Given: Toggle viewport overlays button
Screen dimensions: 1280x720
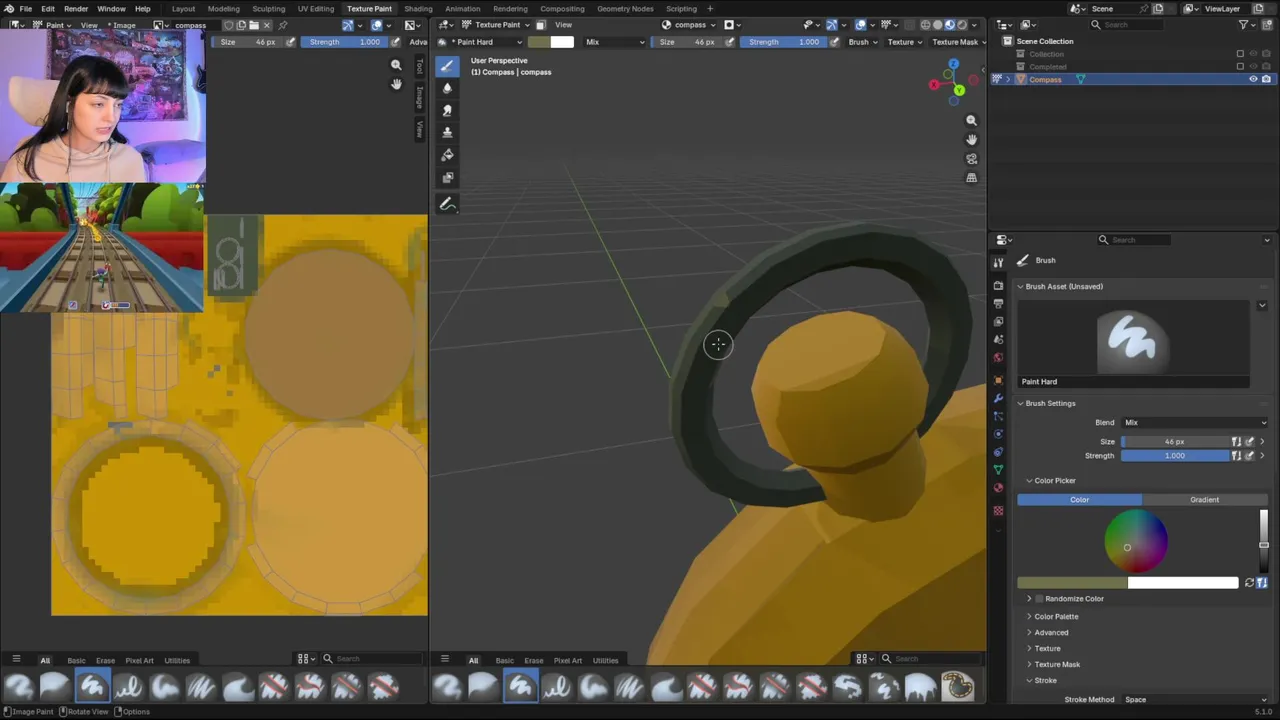Looking at the screenshot, I should pos(861,25).
